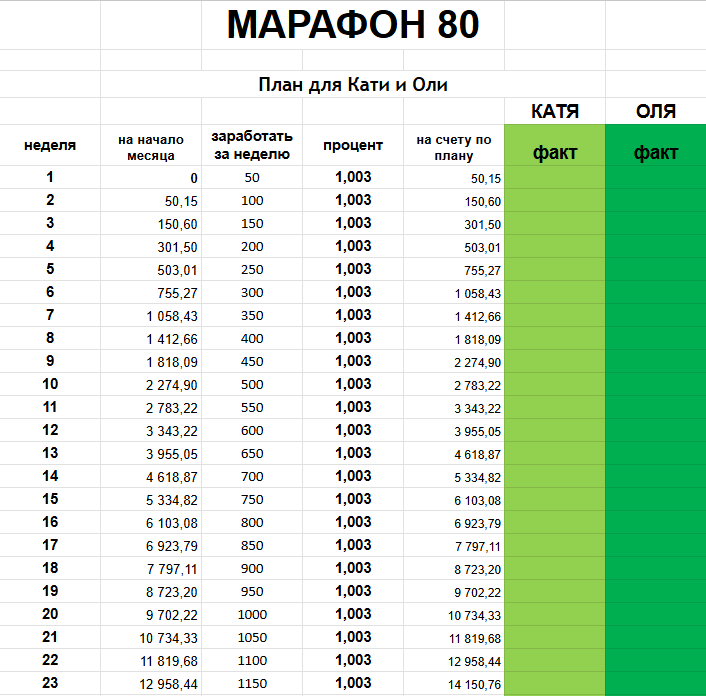
Task: Select percent 1,003 in week 8 row
Action: point(353,338)
